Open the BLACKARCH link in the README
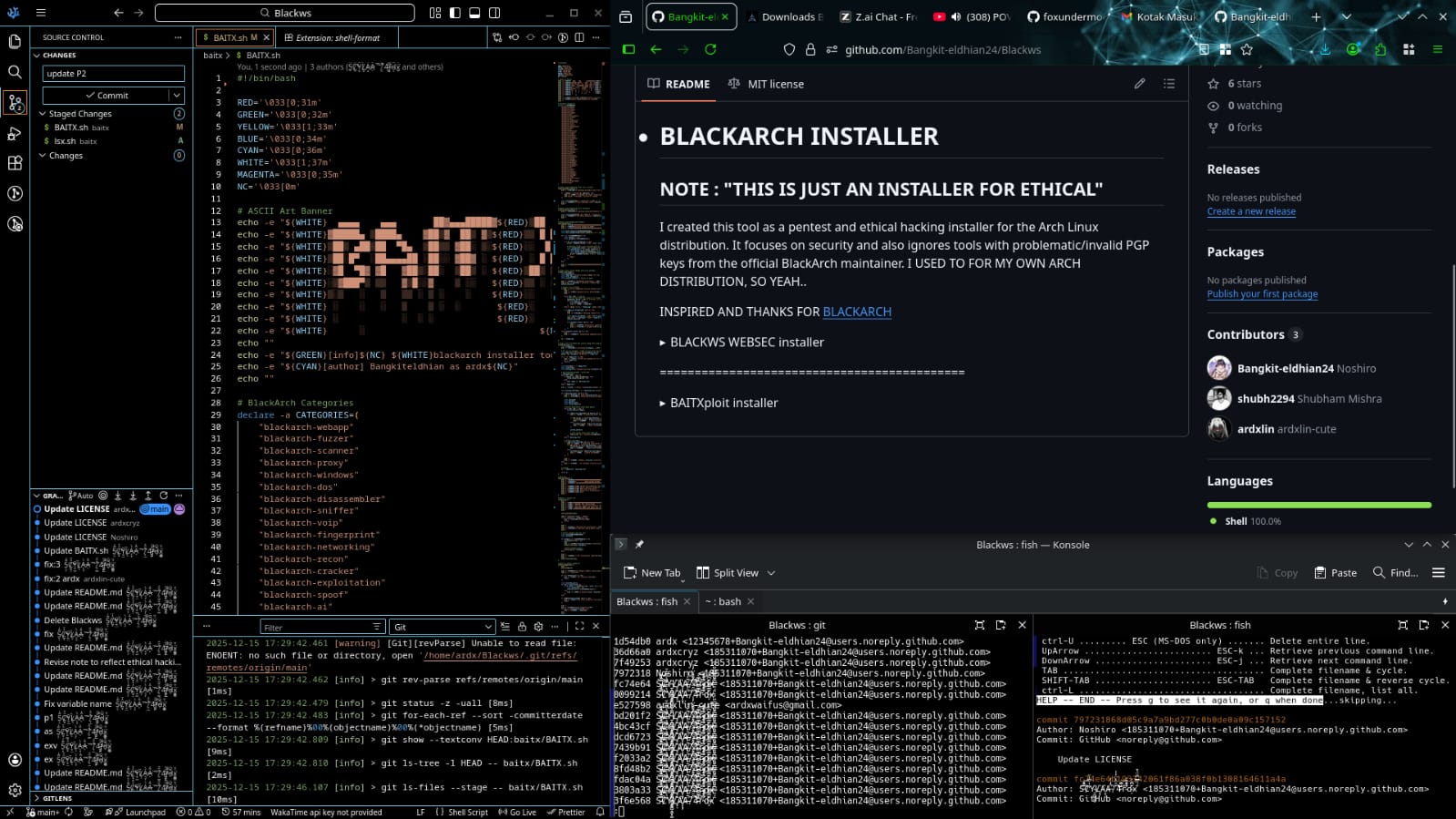 click(857, 312)
